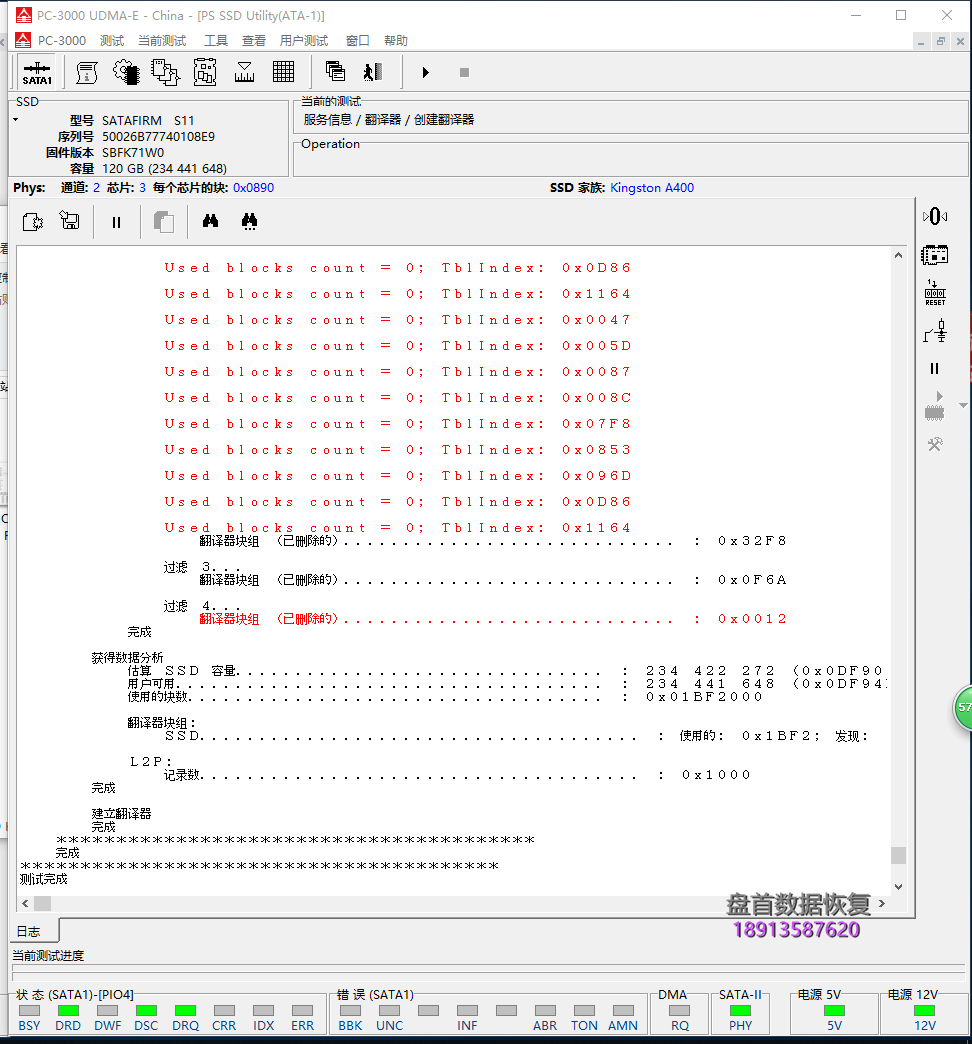Open the 用户测试 menu

(304, 41)
